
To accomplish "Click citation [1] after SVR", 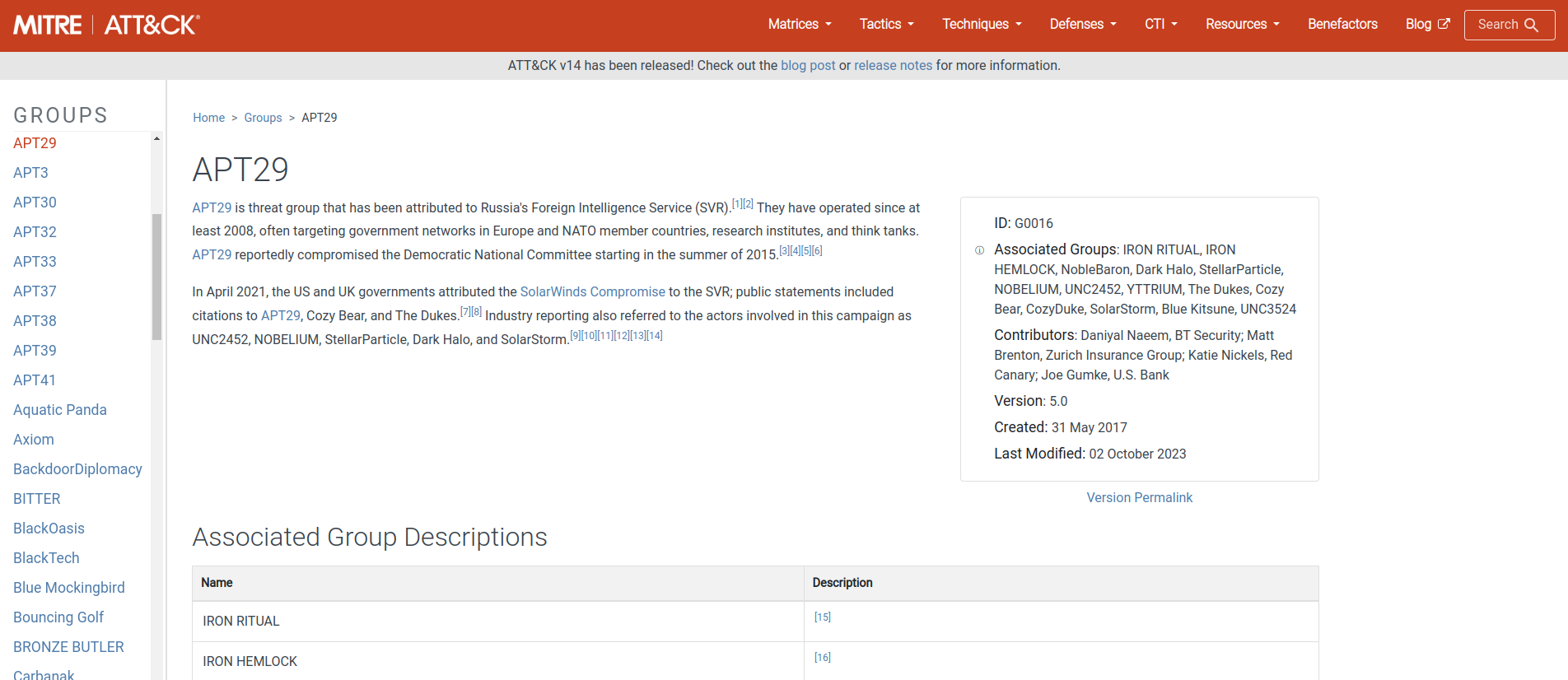I will coord(737,203).
